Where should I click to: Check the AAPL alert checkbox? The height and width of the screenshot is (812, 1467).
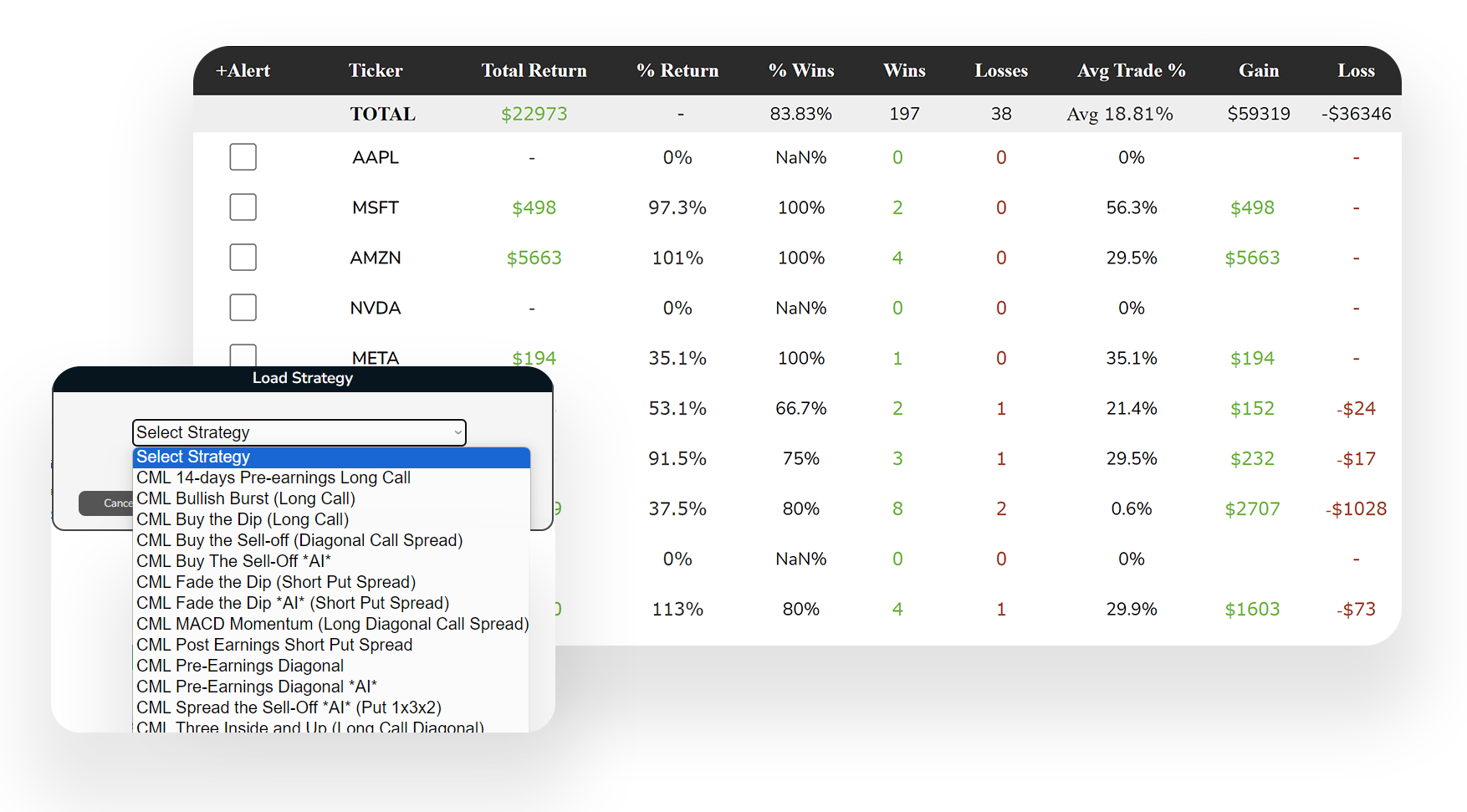point(243,157)
